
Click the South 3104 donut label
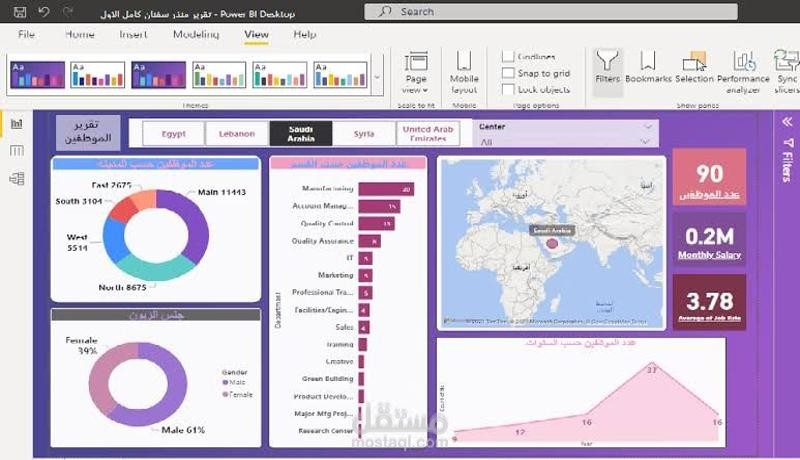pyautogui.click(x=79, y=201)
